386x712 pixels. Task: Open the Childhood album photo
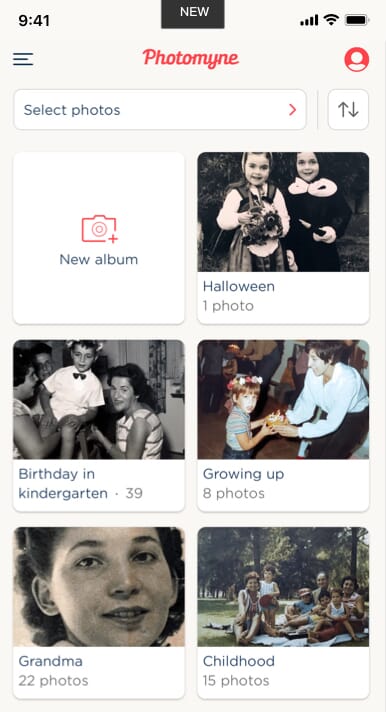click(283, 587)
